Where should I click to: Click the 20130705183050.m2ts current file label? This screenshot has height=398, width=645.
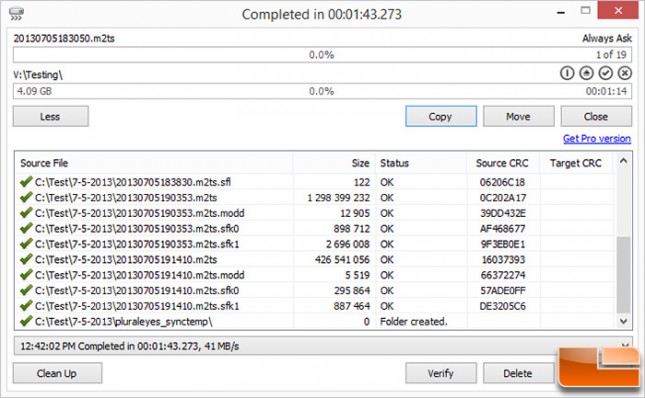[64, 38]
